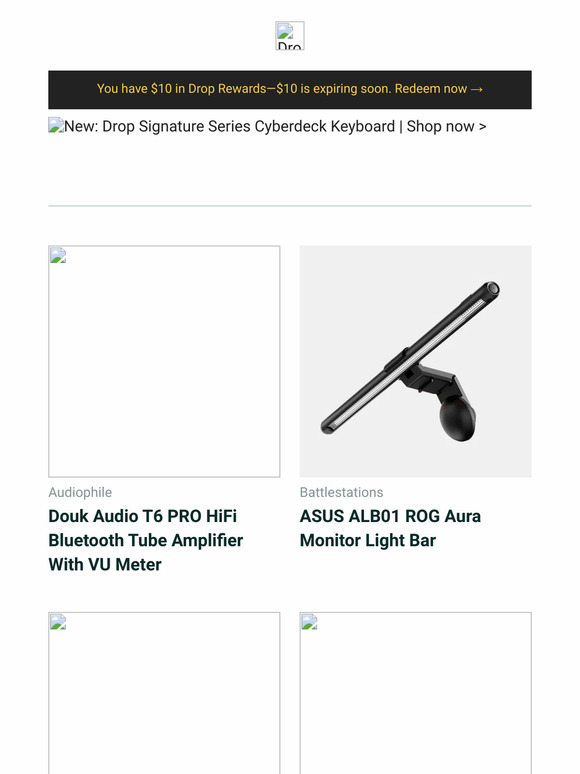Image resolution: width=580 pixels, height=774 pixels.
Task: Click the With VU Meter title line
Action: click(x=105, y=564)
